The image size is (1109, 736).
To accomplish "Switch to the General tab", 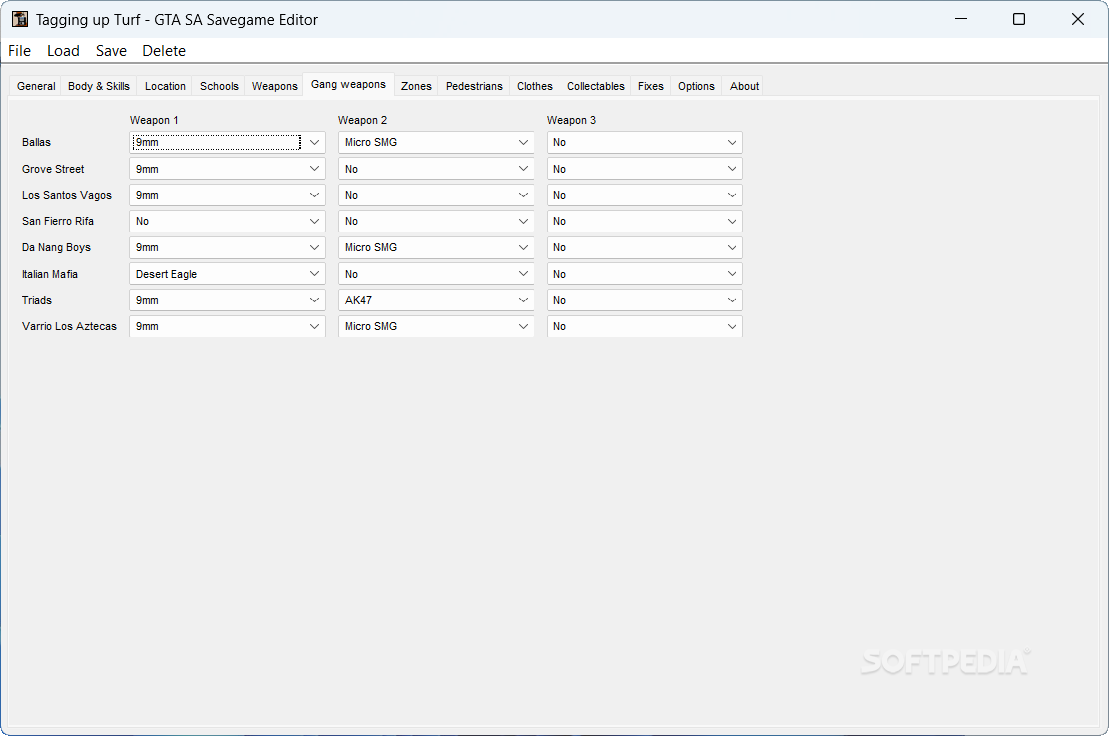I will (x=35, y=86).
